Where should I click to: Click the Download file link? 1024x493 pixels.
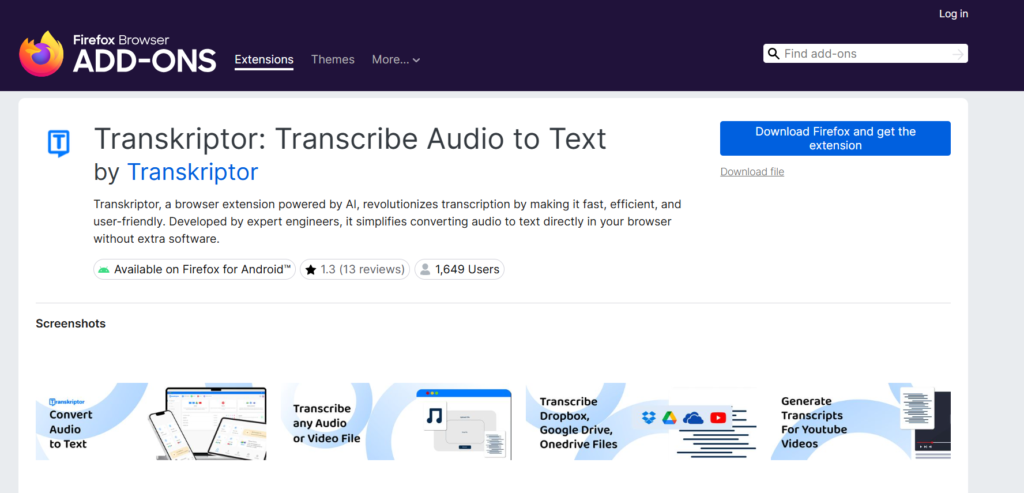[x=752, y=172]
